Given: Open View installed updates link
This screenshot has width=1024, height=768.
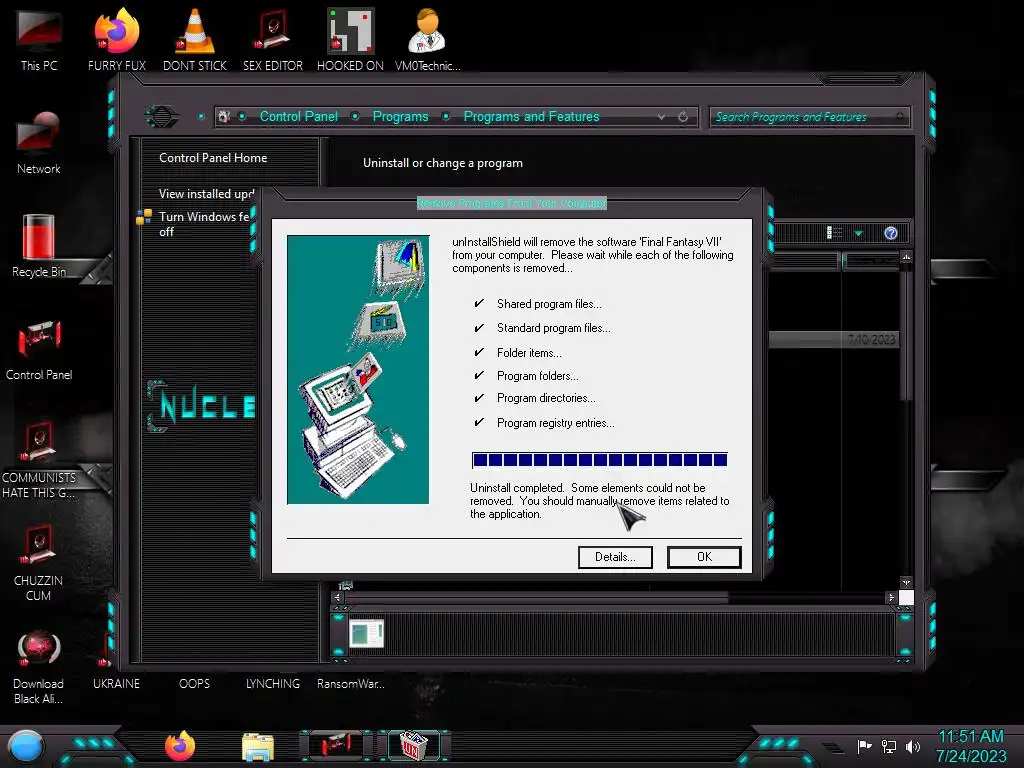Looking at the screenshot, I should tap(206, 193).
